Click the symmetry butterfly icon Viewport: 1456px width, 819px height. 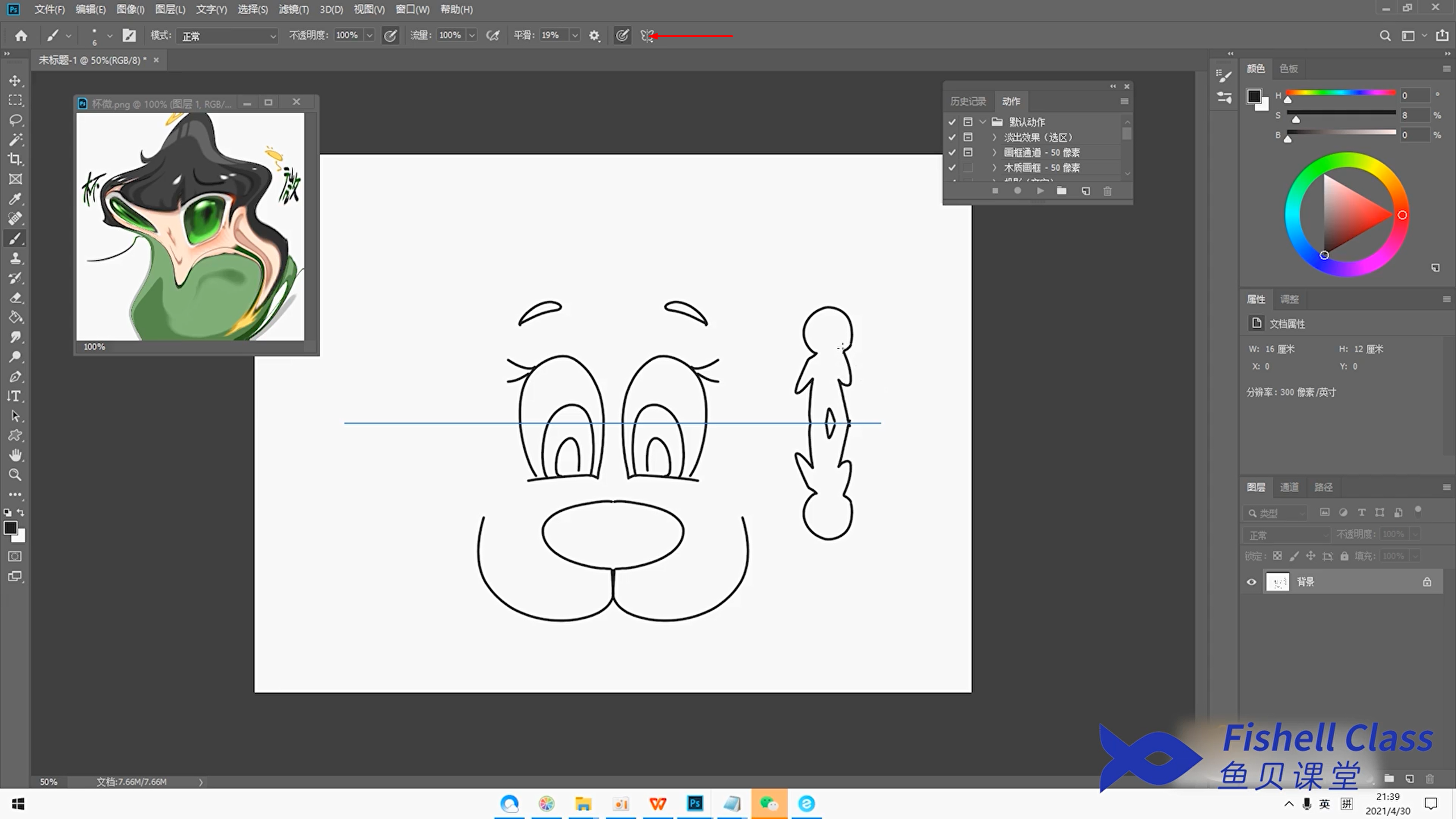coord(646,36)
